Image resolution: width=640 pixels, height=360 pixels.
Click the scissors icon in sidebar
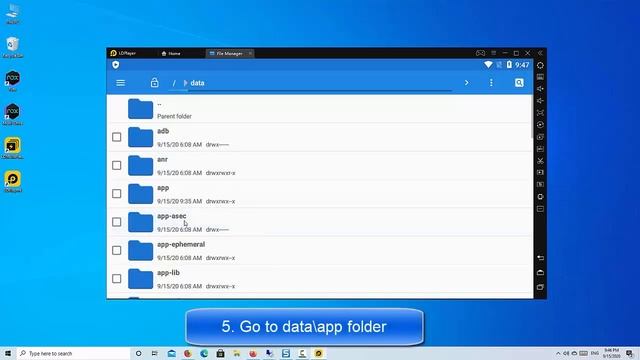click(x=540, y=161)
